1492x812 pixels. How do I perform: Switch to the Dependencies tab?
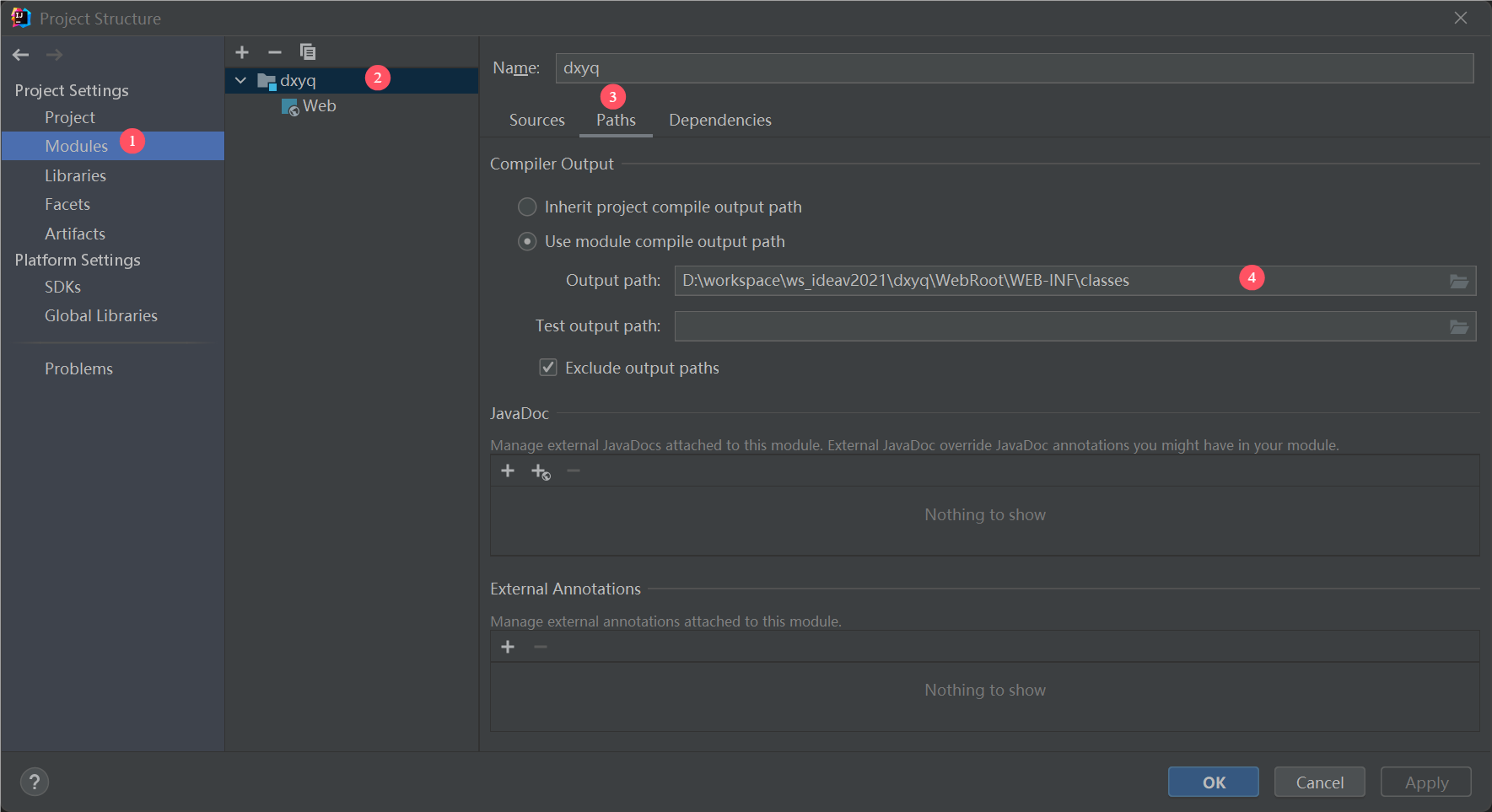(719, 121)
